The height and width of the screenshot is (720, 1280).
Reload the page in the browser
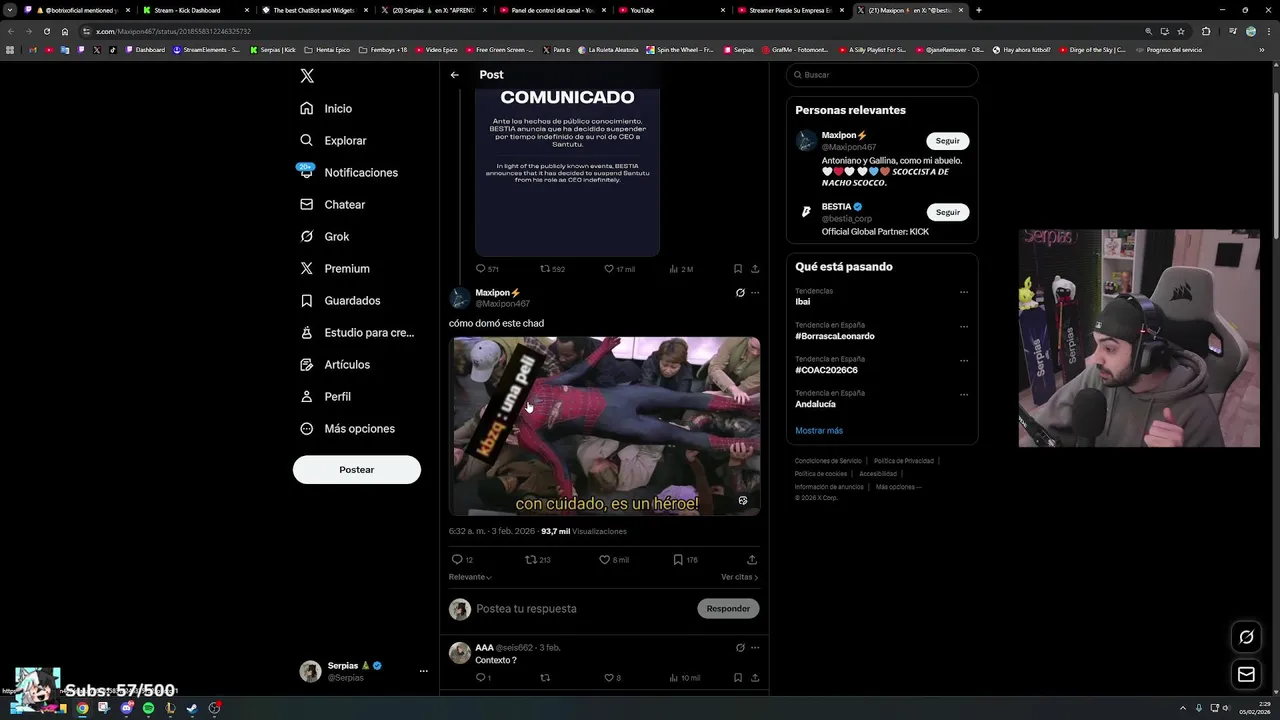click(47, 31)
